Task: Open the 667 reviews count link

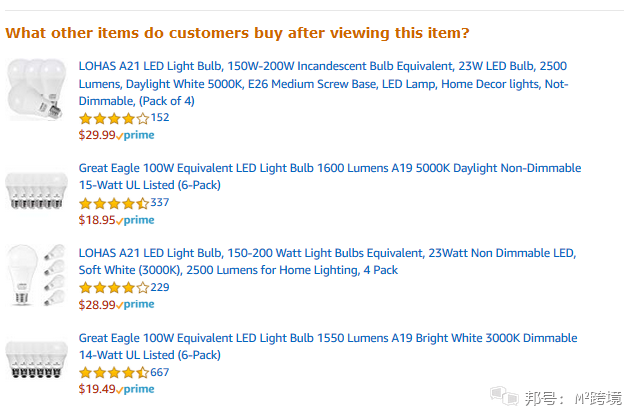Action: 160,372
